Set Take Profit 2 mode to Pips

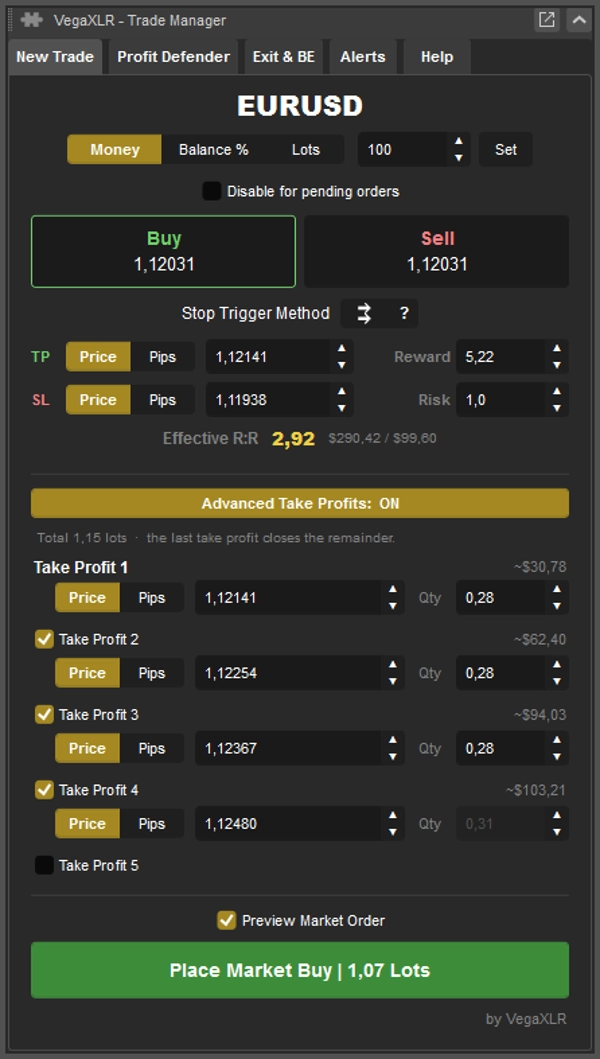coord(151,673)
